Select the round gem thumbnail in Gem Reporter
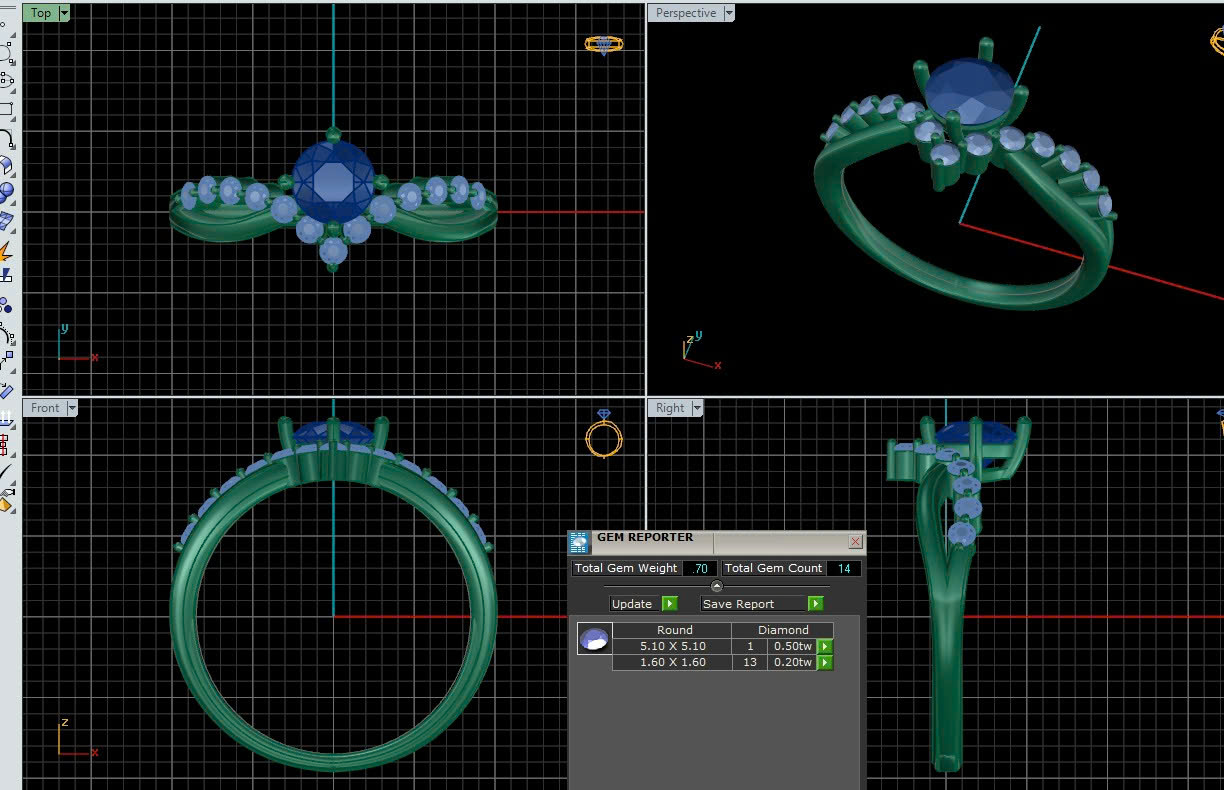 594,639
